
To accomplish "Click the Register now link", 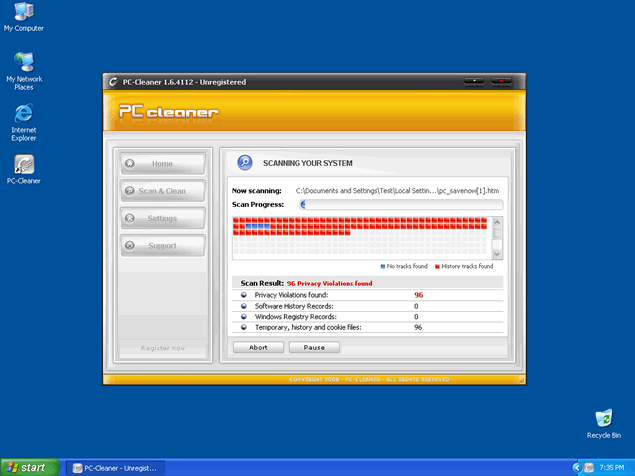I will point(162,348).
